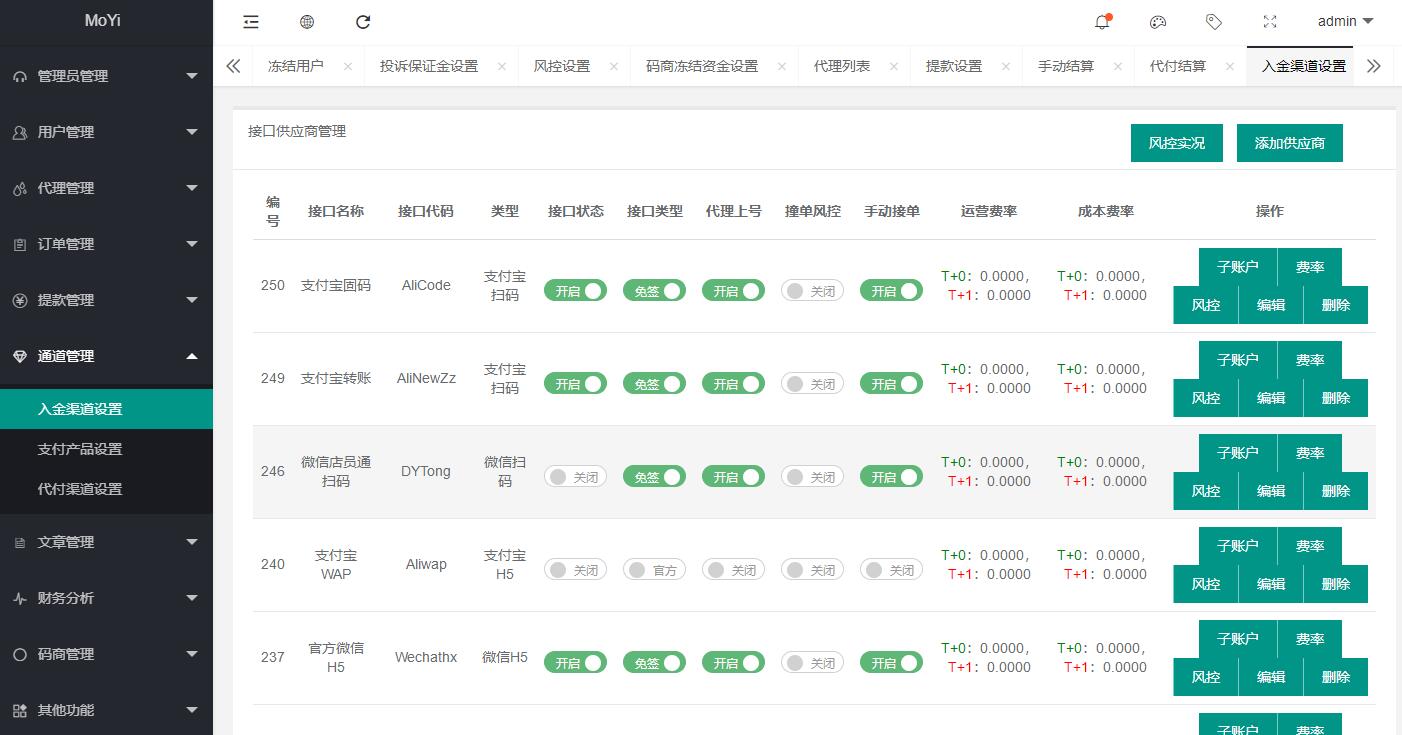Click the 代理管理 sidebar icon
Viewport: 1402px width, 735px height.
20,188
